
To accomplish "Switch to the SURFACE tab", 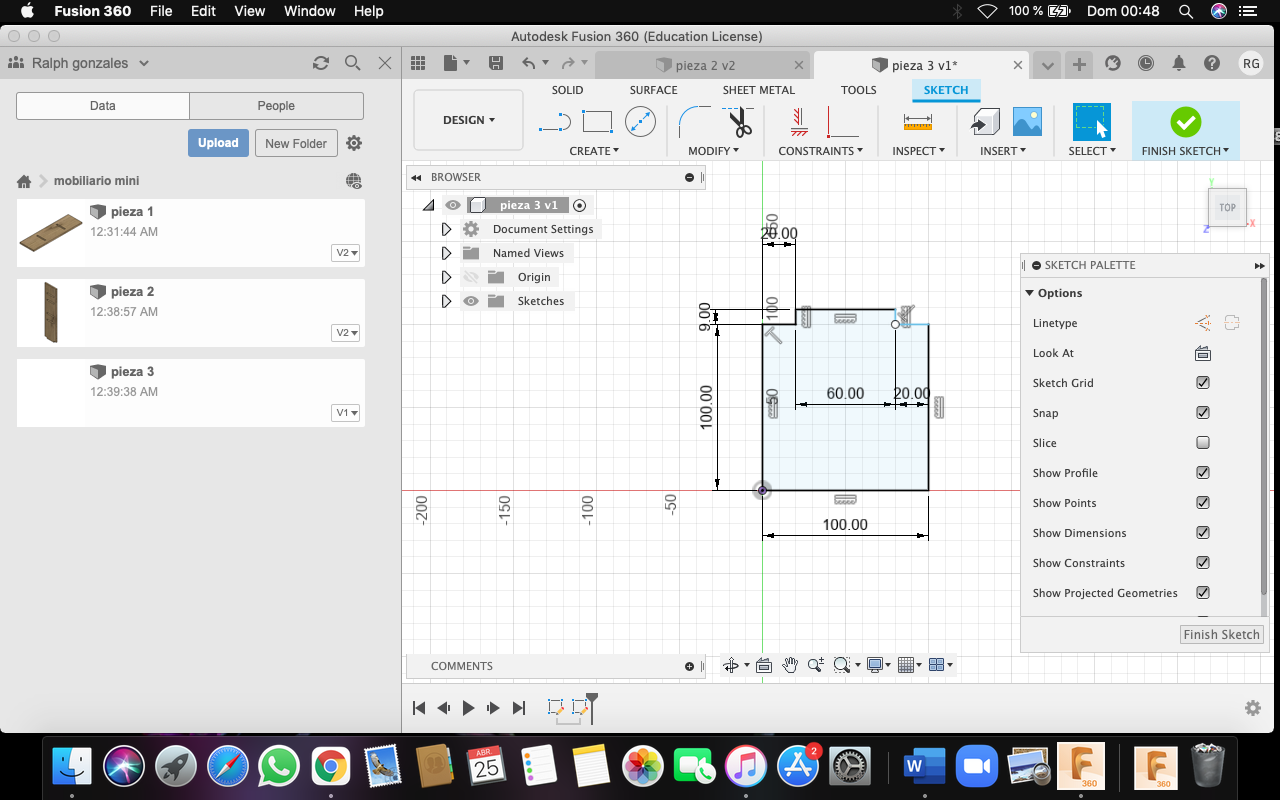I will (x=653, y=90).
